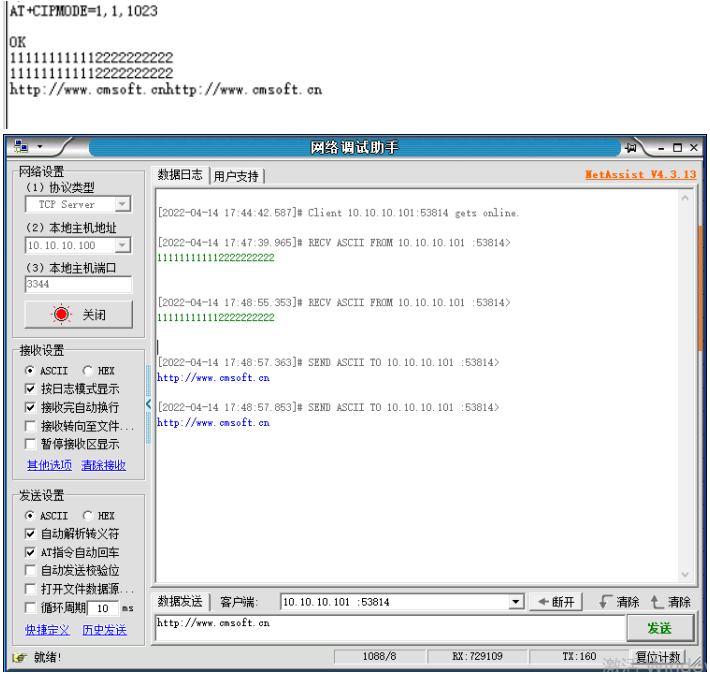Viewport: 710px width, 674px height.
Task: Collapse the left panel with the splitter arrow
Action: [148, 404]
